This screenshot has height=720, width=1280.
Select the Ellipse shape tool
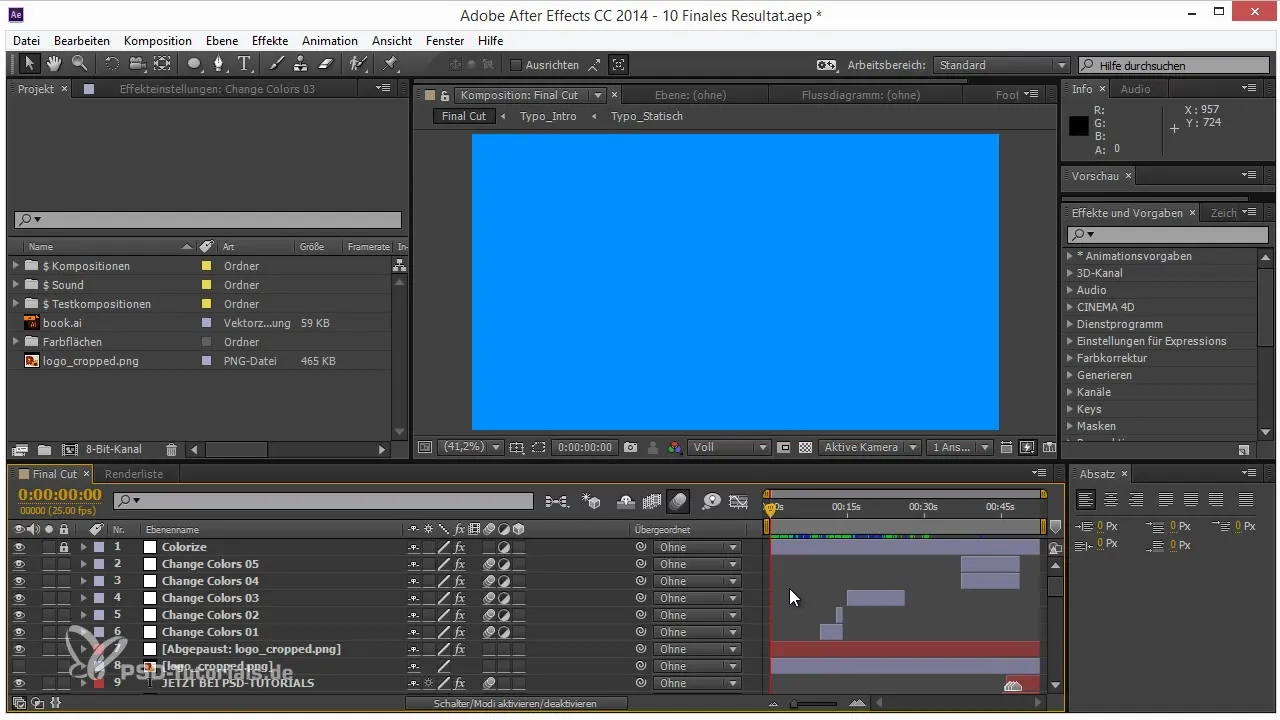[195, 64]
